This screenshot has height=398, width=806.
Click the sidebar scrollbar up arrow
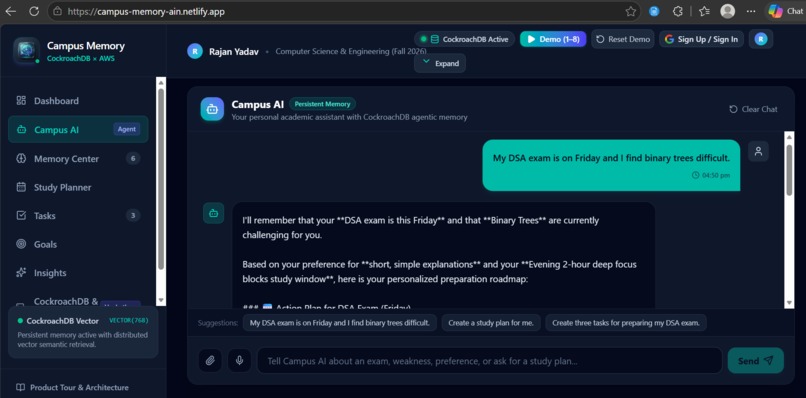161,82
